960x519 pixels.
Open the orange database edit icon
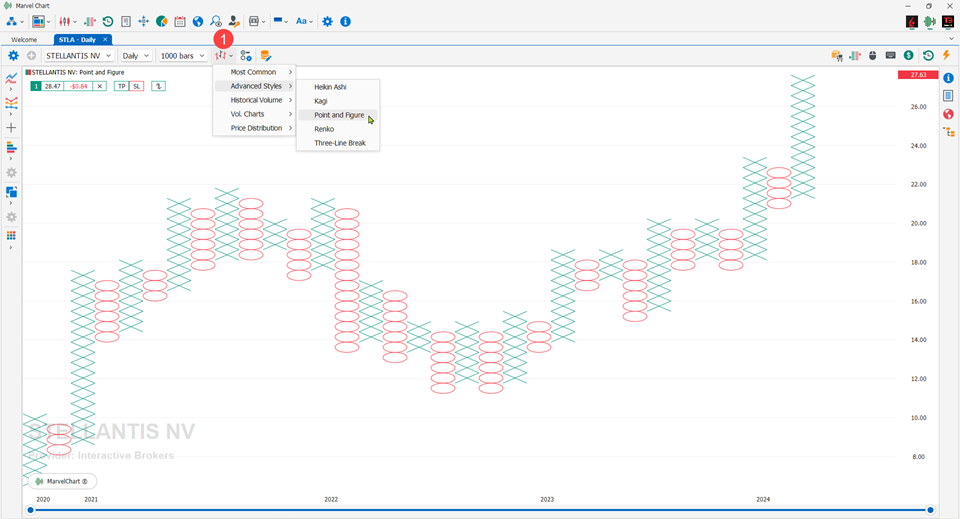[266, 56]
